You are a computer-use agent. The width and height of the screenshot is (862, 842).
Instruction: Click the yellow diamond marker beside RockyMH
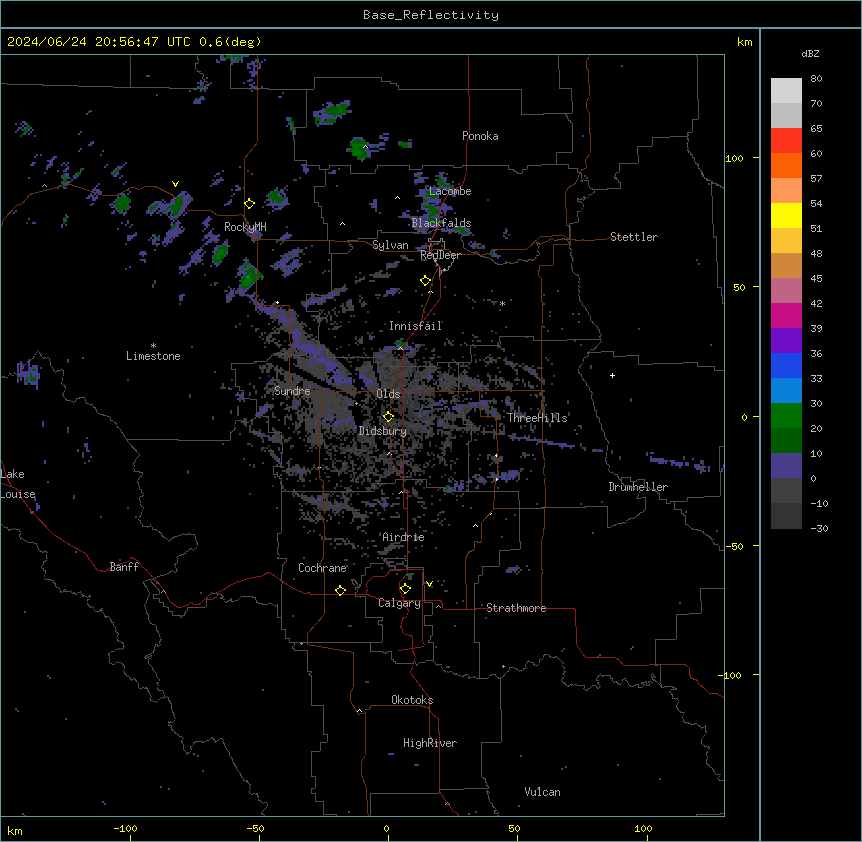point(250,204)
